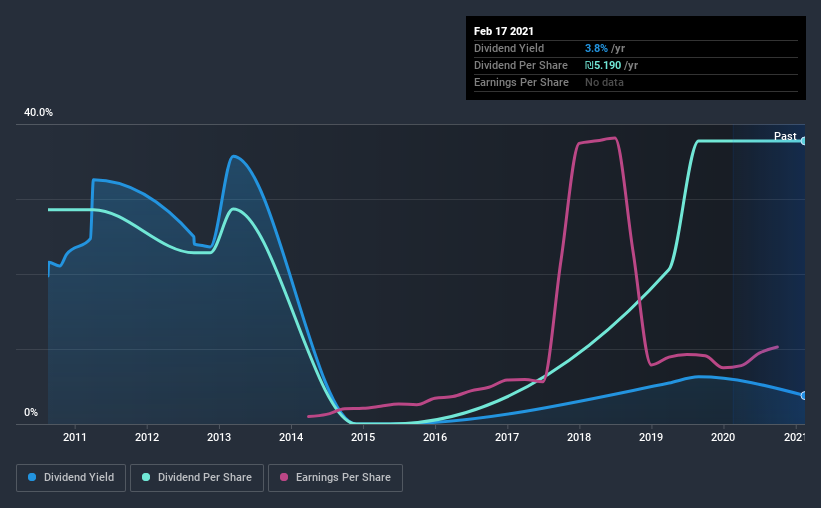Click the 'Past' label on chart
821x508 pixels.
[x=785, y=136]
